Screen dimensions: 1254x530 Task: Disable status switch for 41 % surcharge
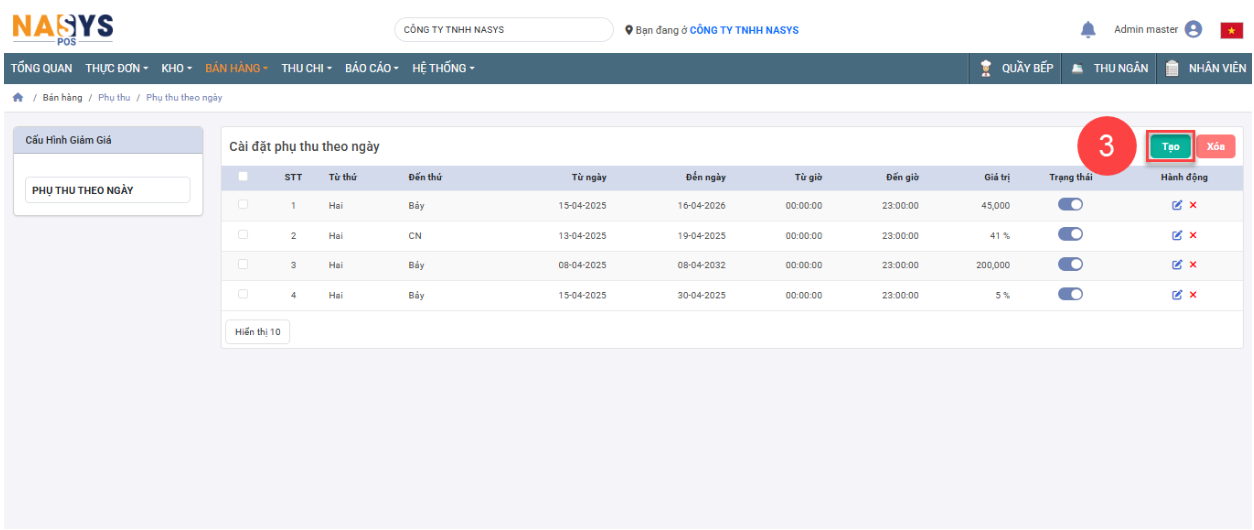[1070, 235]
